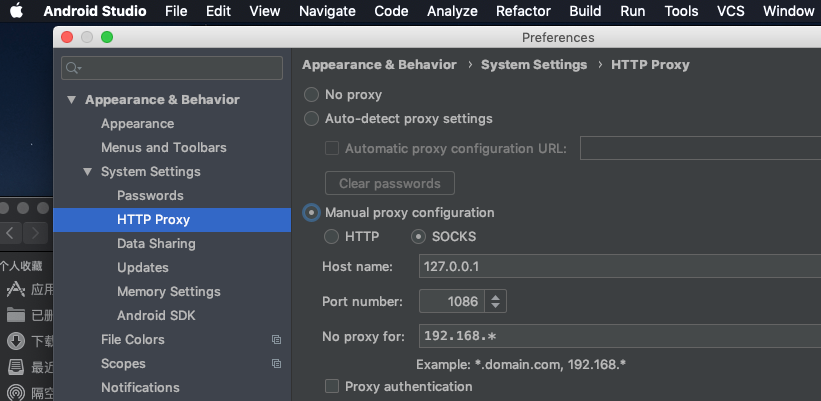Screen dimensions: 821x401
Task: Open the Navigate menu
Action: pos(327,11)
